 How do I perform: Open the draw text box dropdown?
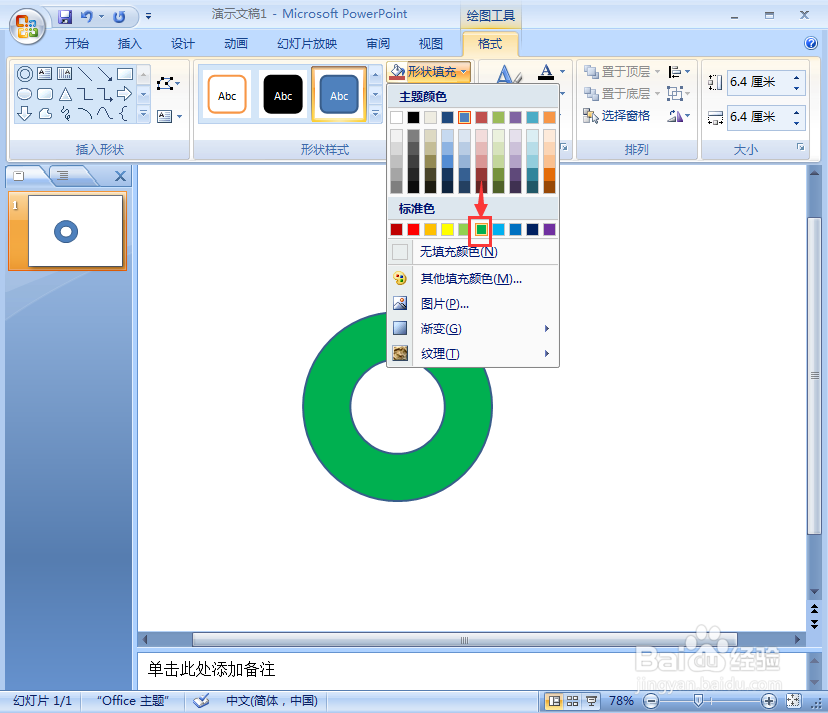(x=170, y=116)
